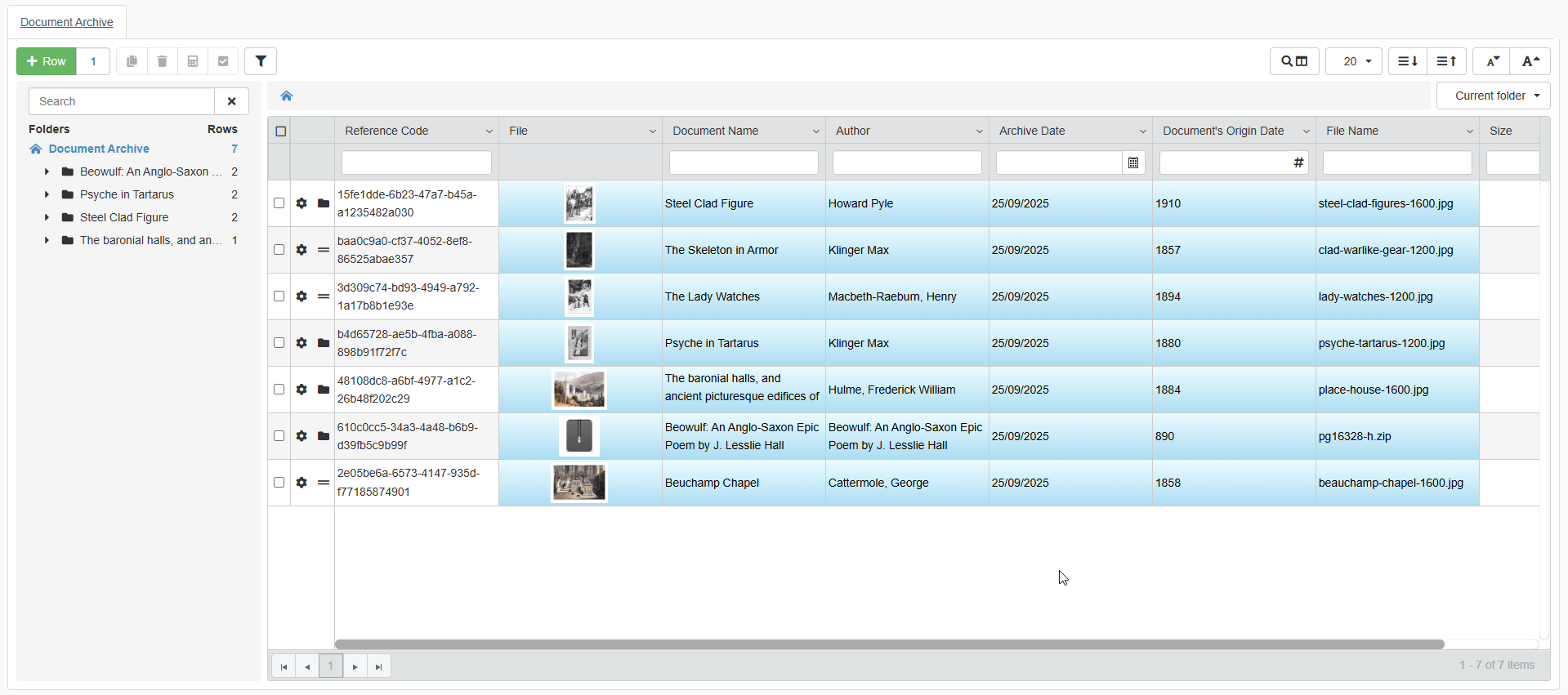This screenshot has width=1568, height=695.
Task: Select the Document Archive root folder
Action: 99,149
